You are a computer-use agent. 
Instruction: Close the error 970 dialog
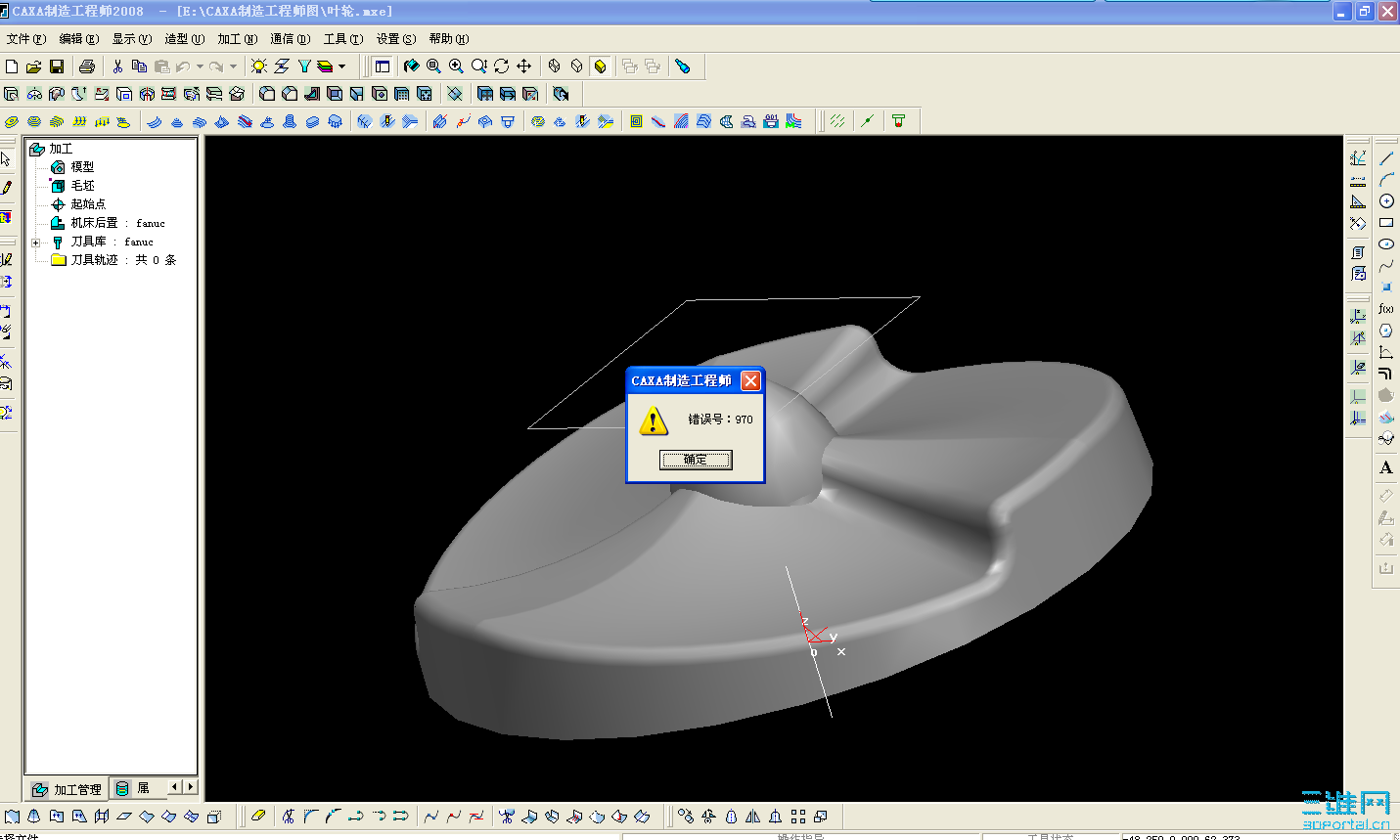750,380
